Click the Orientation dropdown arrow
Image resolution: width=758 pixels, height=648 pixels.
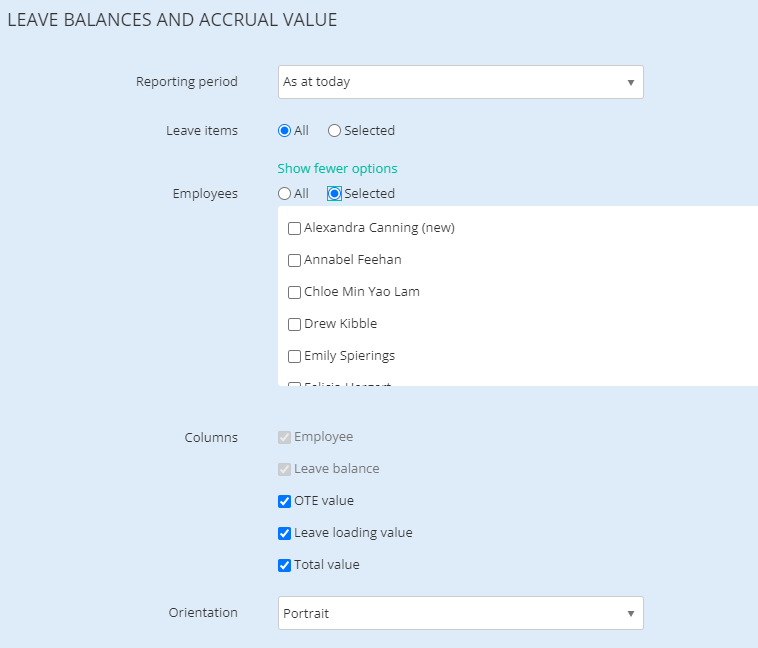point(630,613)
